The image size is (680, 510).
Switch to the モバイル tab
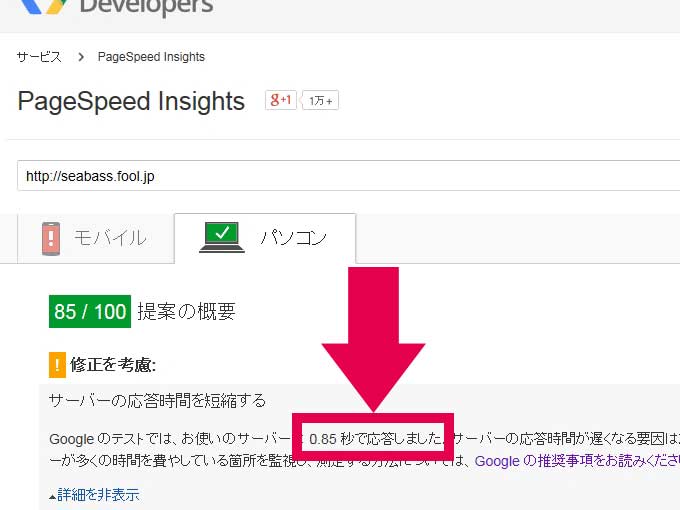coord(95,238)
